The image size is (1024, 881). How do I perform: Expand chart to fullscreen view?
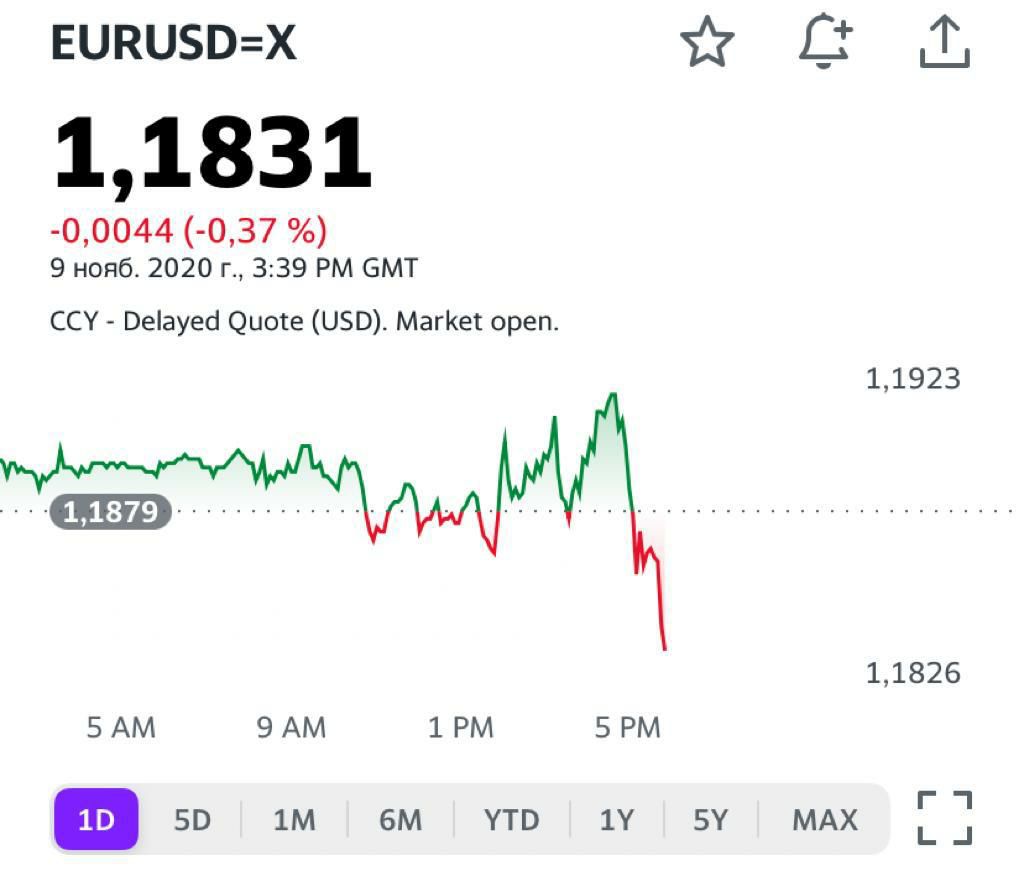tap(944, 818)
